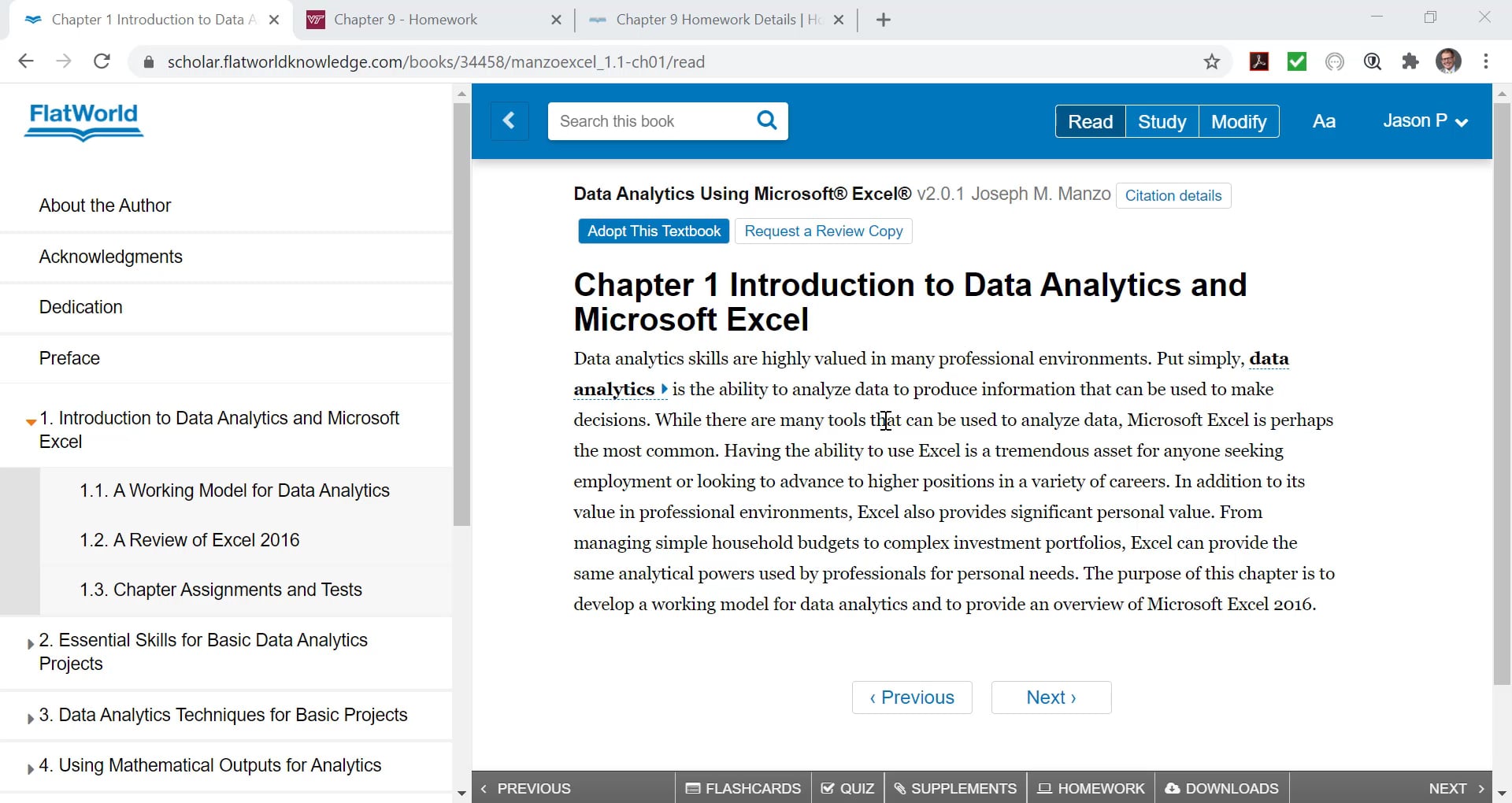
Task: Open the Extensions puzzle piece menu
Action: pyautogui.click(x=1410, y=61)
